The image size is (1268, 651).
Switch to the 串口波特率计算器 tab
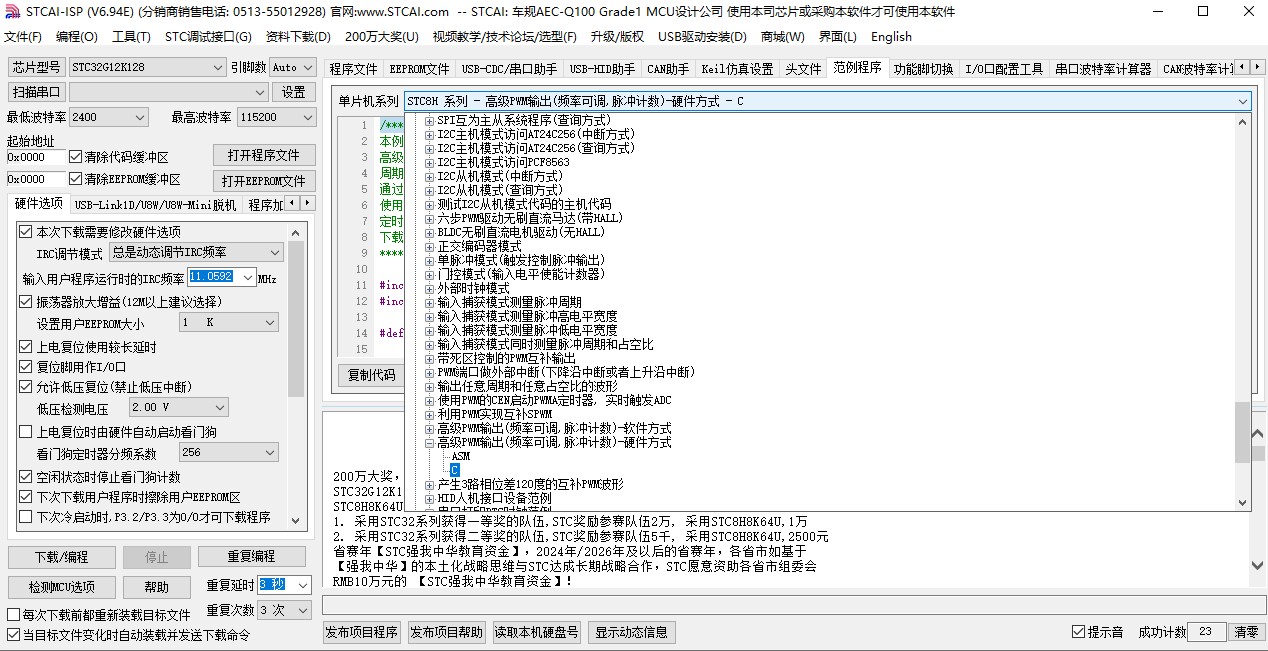(1103, 69)
